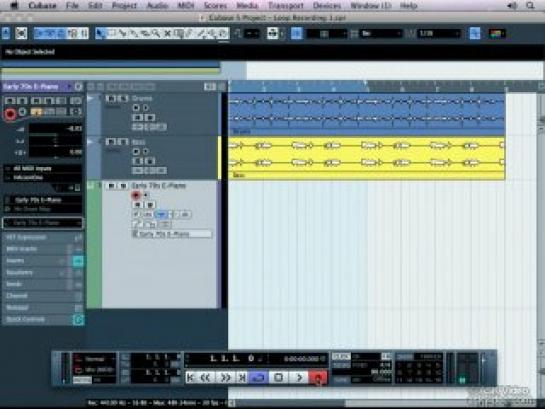Click the Play button in transport
This screenshot has width=545, height=409.
tap(299, 377)
